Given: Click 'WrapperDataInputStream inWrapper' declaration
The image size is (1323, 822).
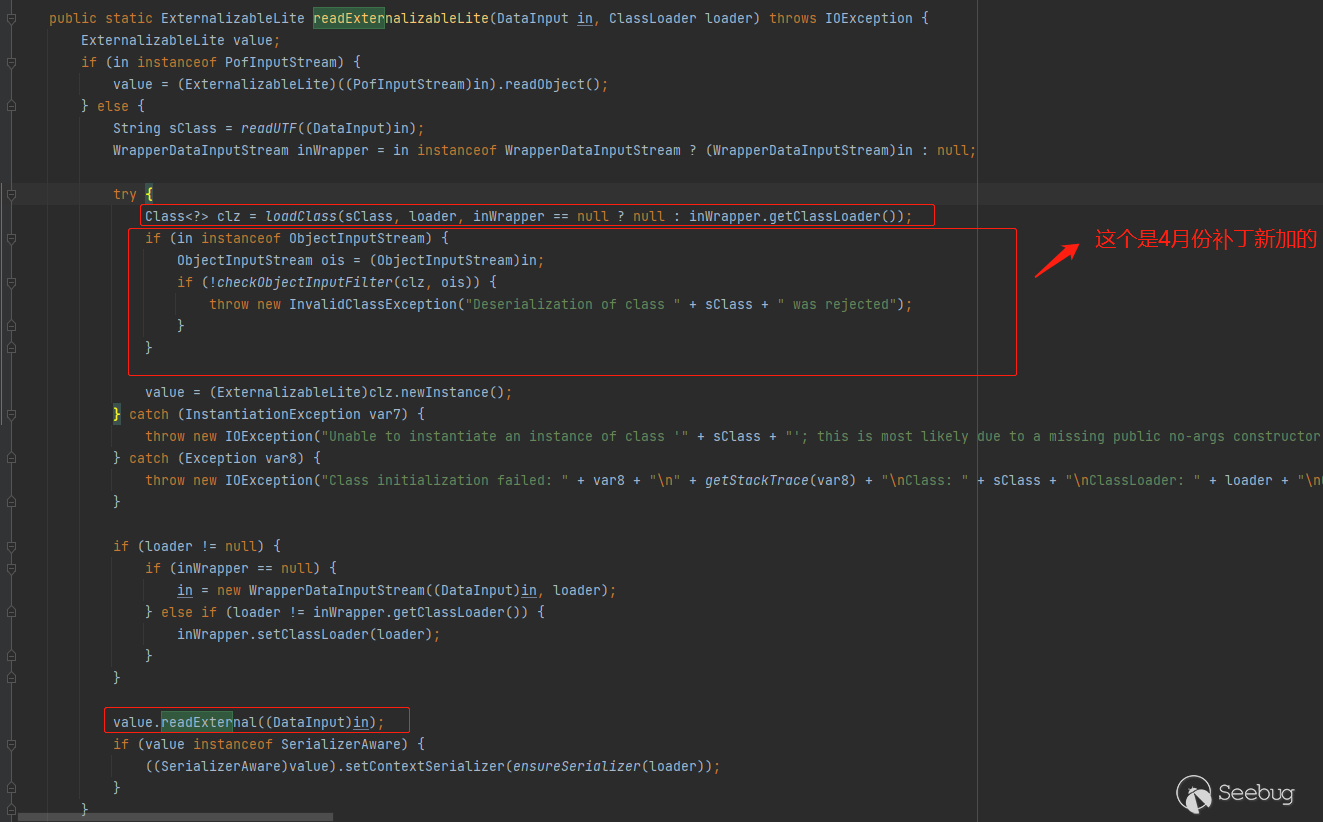Looking at the screenshot, I should click(241, 150).
